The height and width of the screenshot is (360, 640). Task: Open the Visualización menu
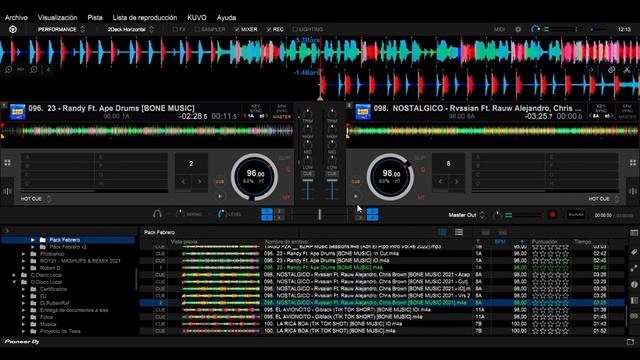tap(58, 18)
